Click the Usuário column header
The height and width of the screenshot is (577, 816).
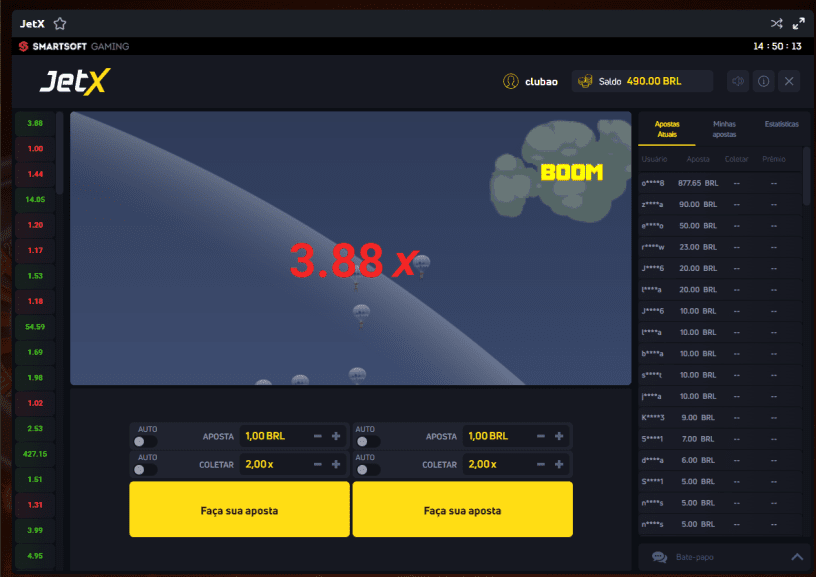654,159
